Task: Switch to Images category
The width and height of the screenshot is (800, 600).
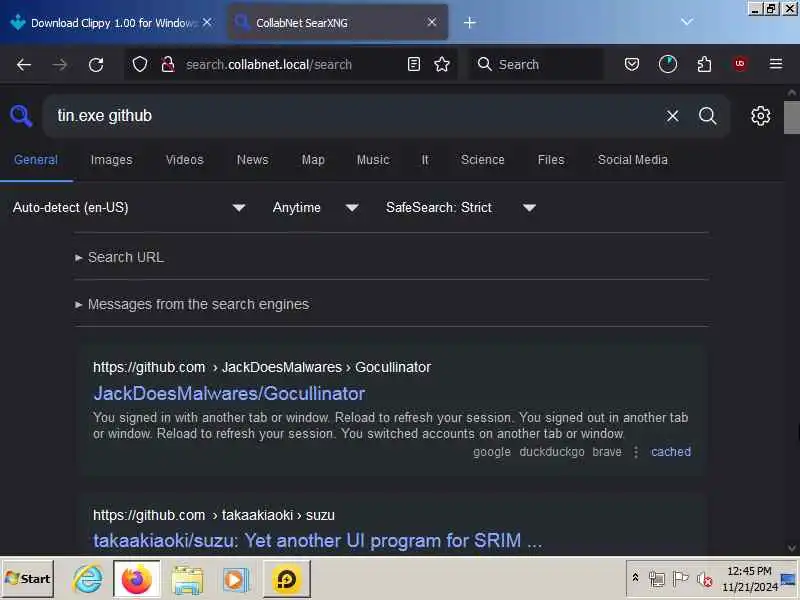Action: tap(111, 160)
